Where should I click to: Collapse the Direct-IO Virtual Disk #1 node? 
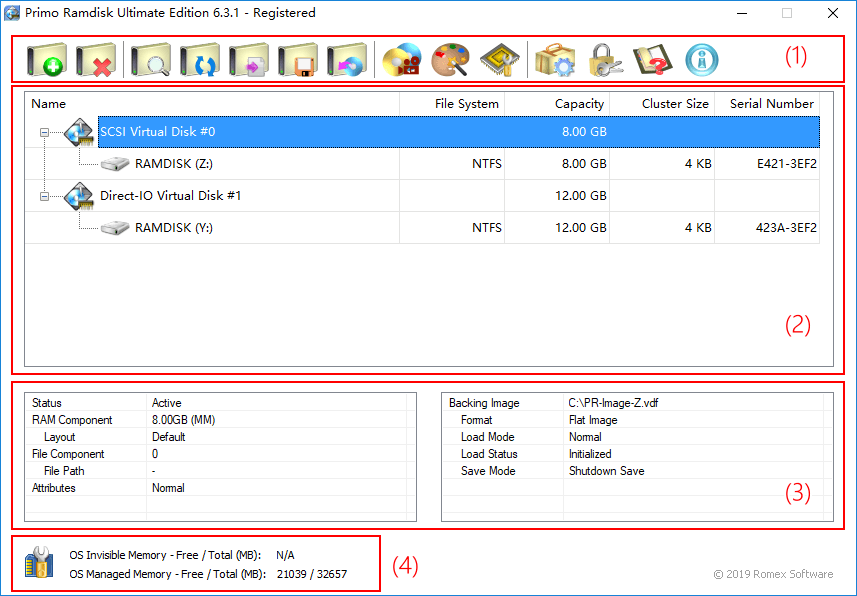pos(44,196)
